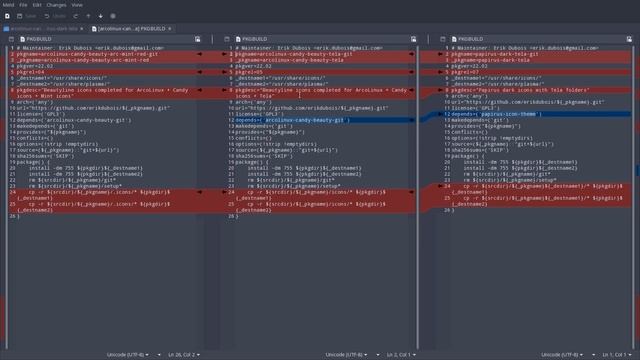Screen dimensions: 640x360
Task: Go to next change with down arrow
Action: [x=100, y=16]
